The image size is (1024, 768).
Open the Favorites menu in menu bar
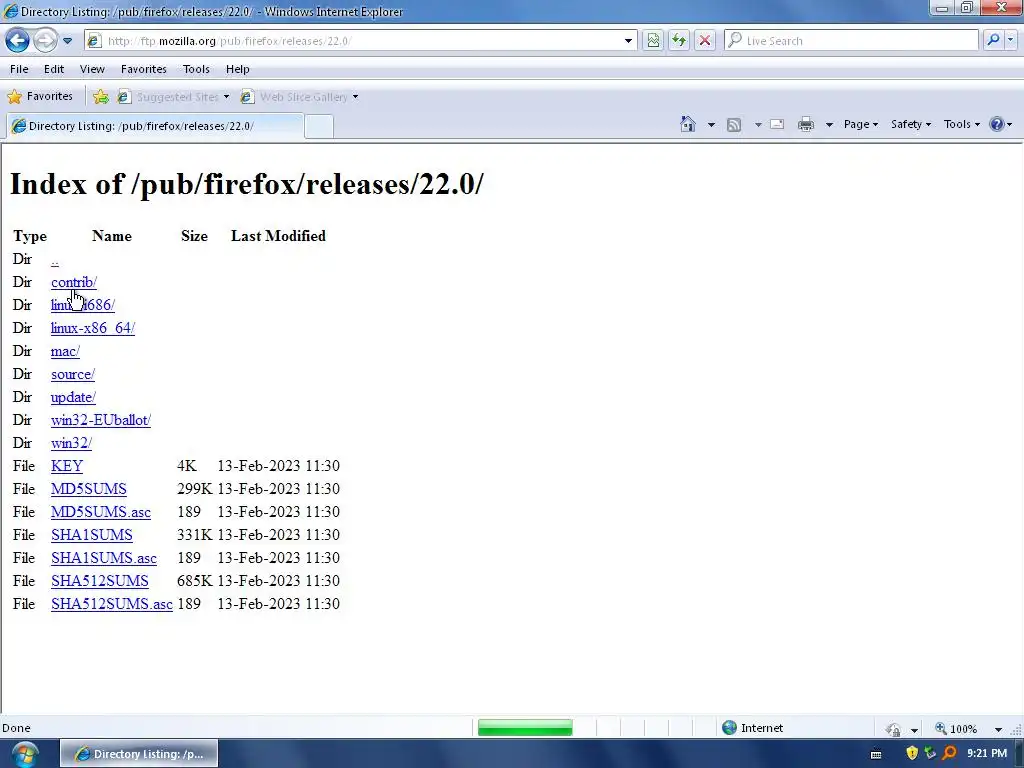pos(144,69)
